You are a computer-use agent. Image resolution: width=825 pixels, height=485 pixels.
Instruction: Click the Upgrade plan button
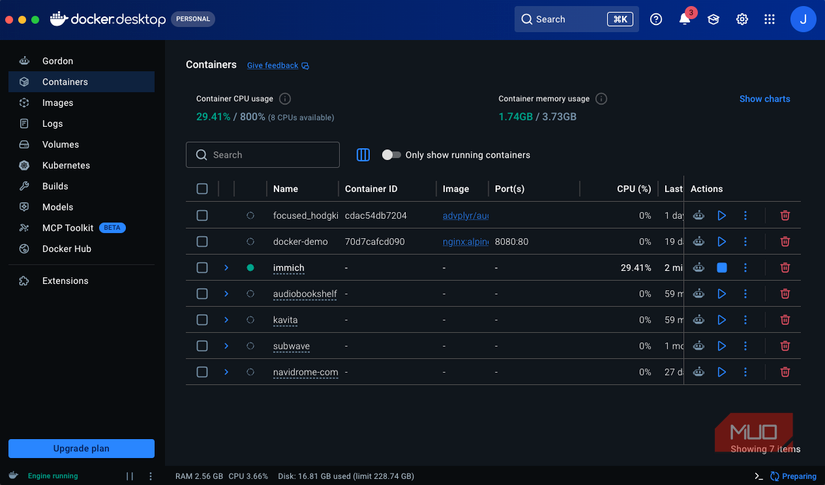(82, 449)
